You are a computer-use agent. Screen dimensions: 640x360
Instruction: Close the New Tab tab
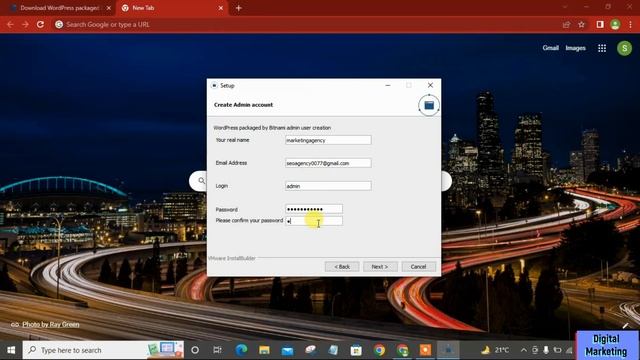pos(221,8)
